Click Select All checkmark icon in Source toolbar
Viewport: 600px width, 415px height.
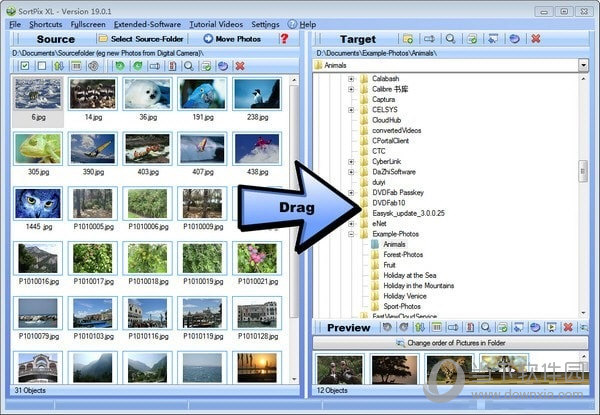click(25, 66)
